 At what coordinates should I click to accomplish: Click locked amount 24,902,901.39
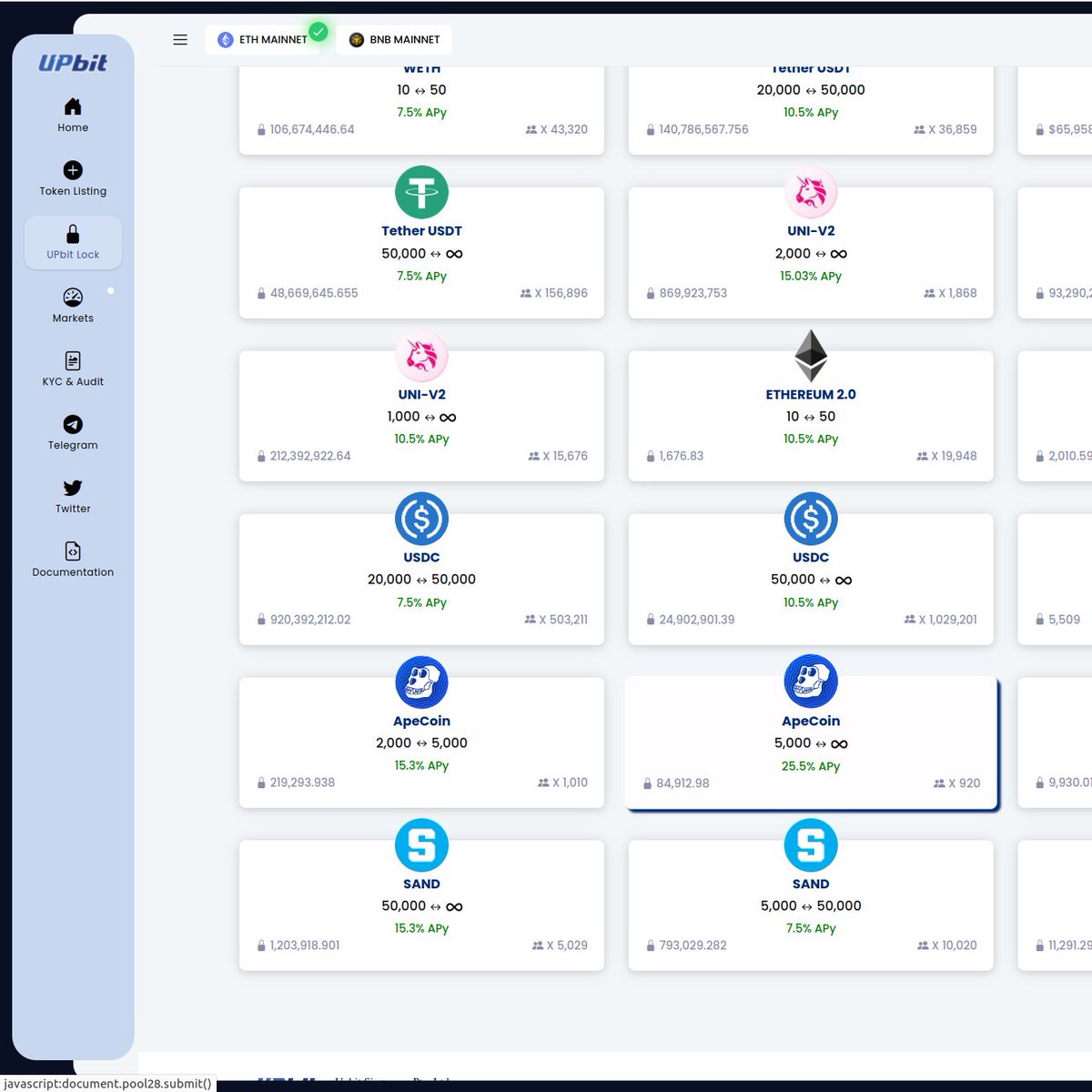coord(697,620)
